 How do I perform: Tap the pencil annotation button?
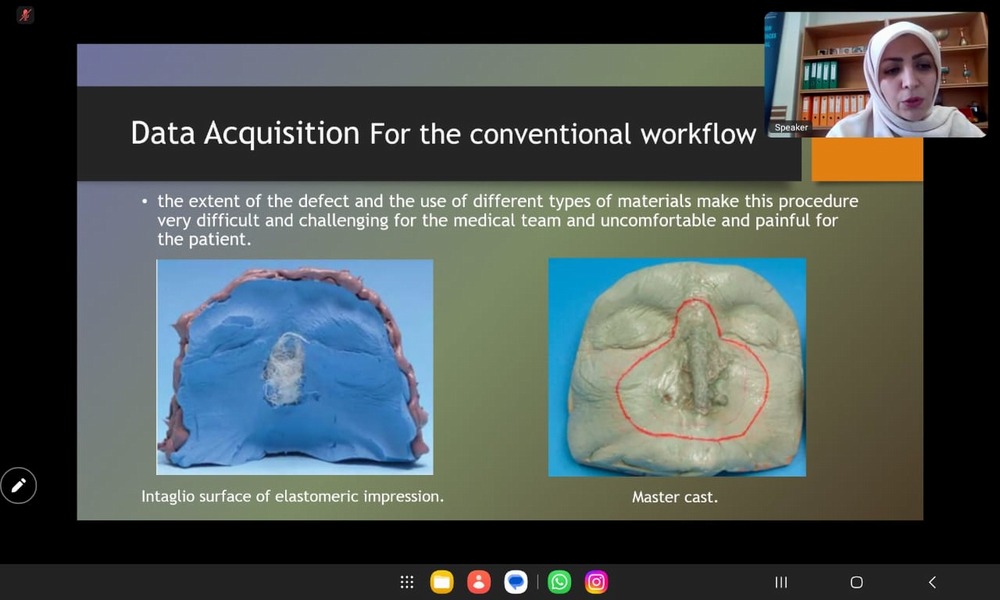click(x=18, y=486)
